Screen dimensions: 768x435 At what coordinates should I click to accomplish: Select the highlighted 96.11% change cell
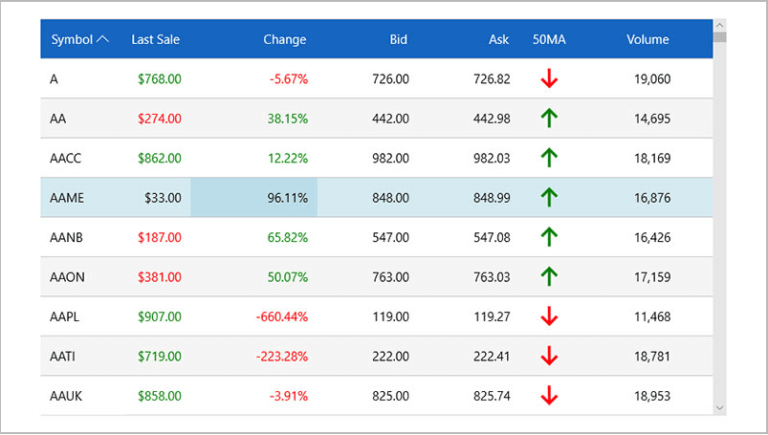coord(254,197)
